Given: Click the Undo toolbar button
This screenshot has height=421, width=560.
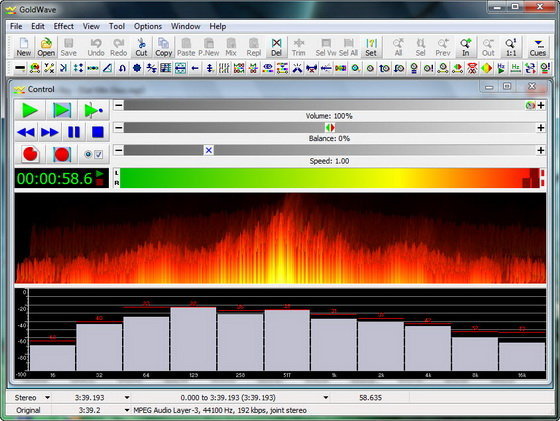Looking at the screenshot, I should point(96,47).
